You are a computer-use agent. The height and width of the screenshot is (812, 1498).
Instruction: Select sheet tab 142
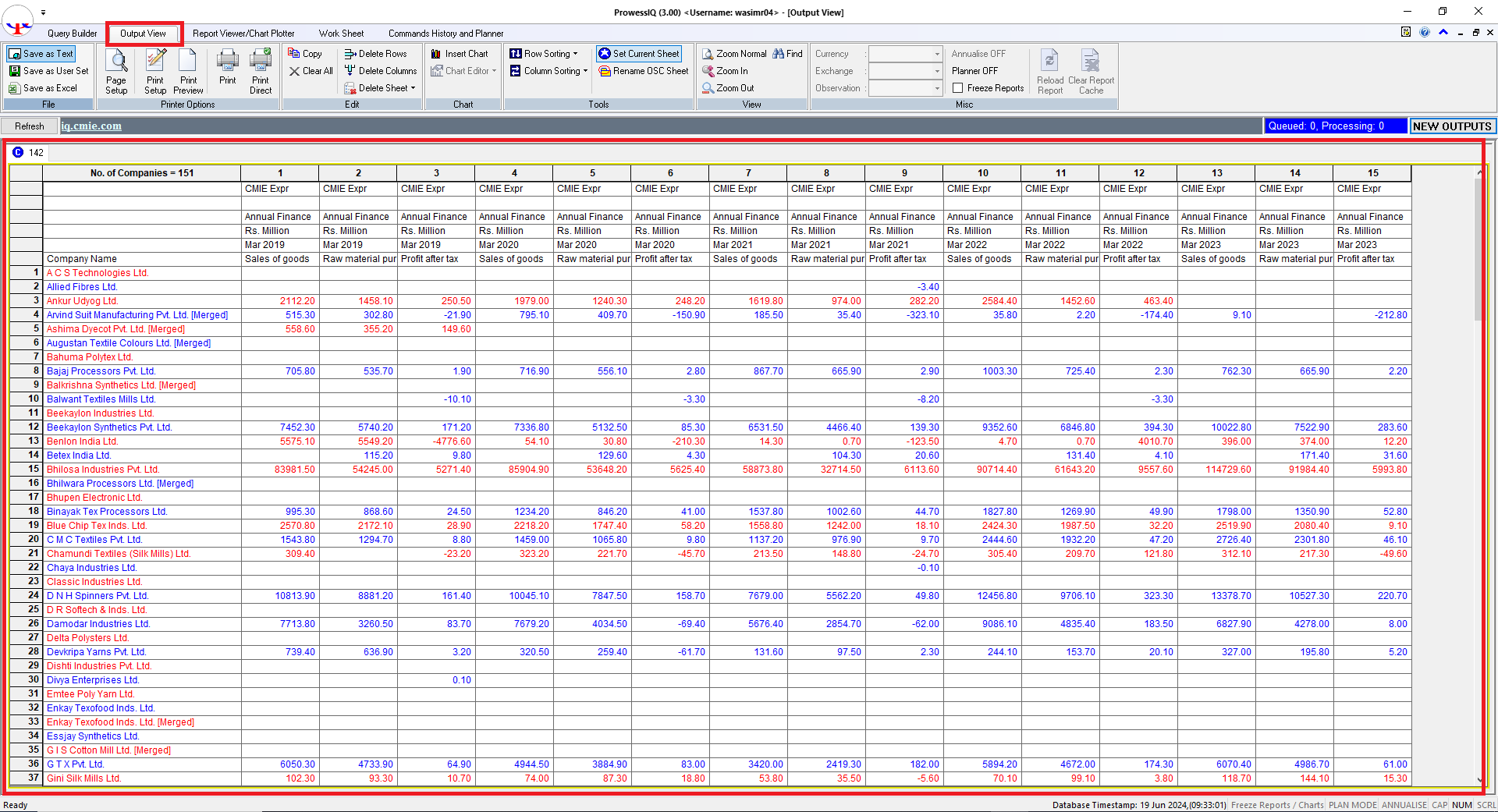click(29, 153)
